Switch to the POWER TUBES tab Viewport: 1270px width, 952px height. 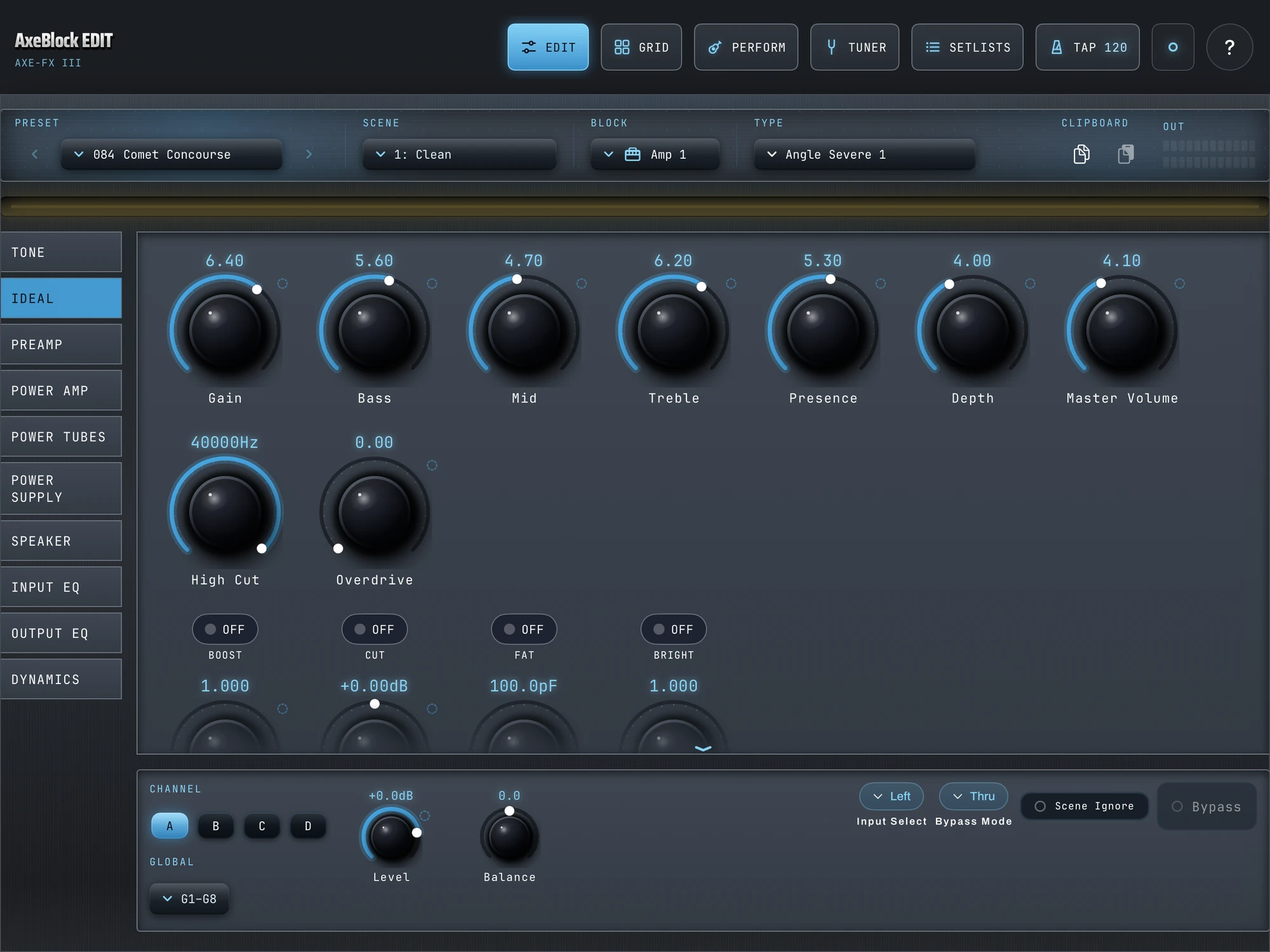(61, 437)
